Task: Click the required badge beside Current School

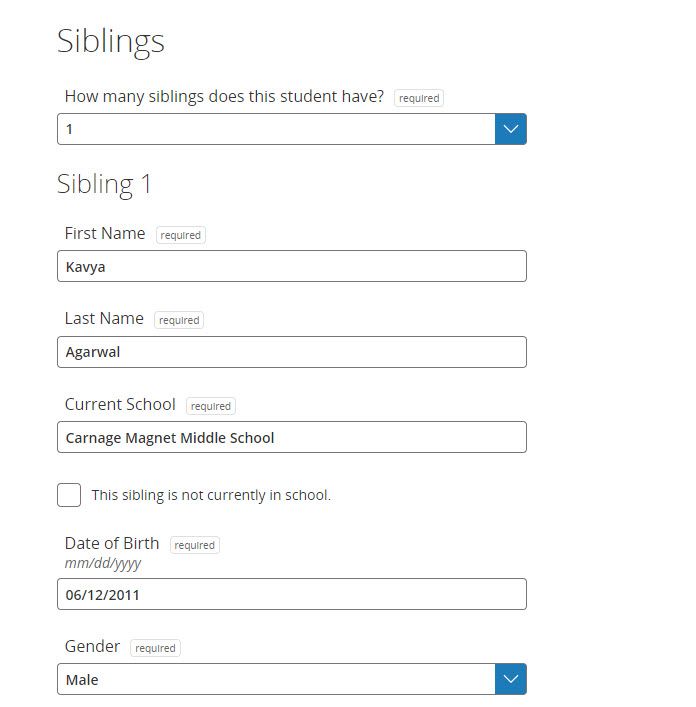Action: pos(211,406)
